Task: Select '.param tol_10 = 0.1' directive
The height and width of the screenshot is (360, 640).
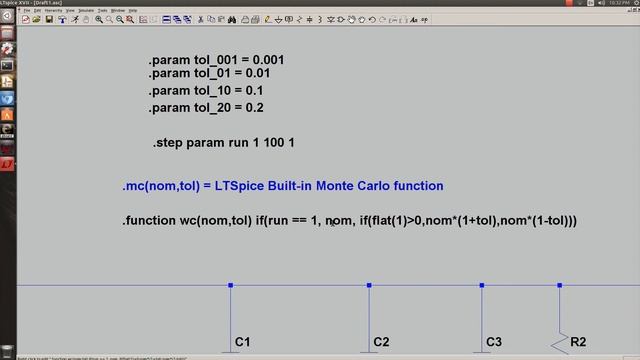Action: coord(206,91)
